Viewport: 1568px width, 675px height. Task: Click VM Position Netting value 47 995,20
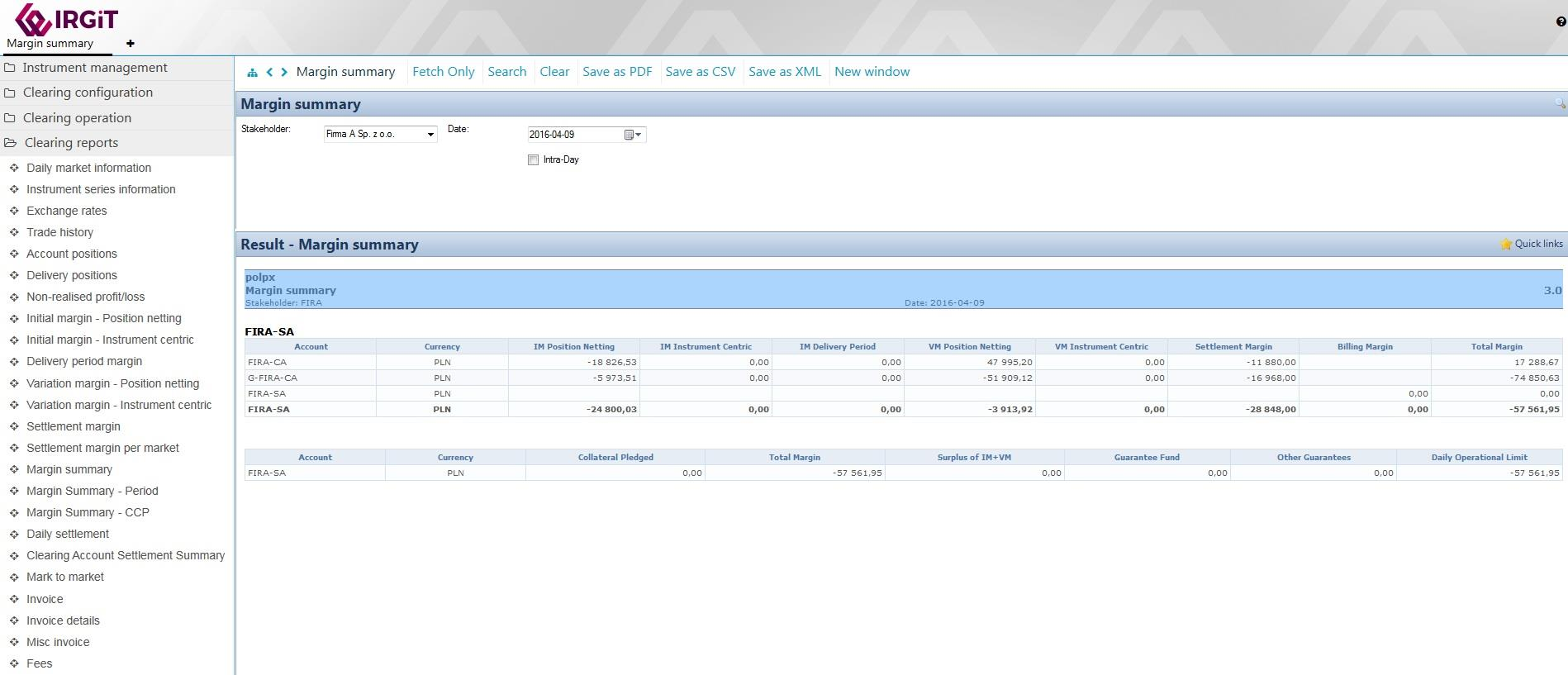pyautogui.click(x=1010, y=362)
